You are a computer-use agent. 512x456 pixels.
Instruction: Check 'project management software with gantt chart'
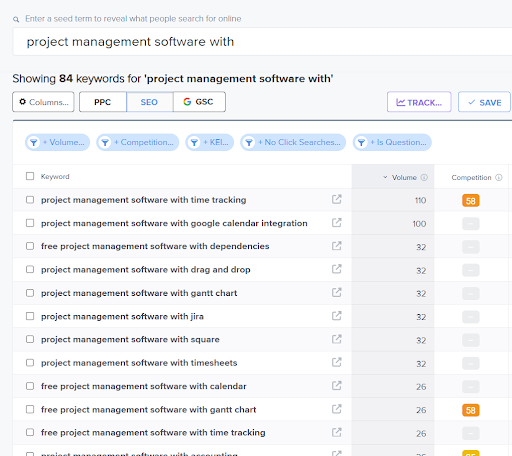click(x=30, y=293)
